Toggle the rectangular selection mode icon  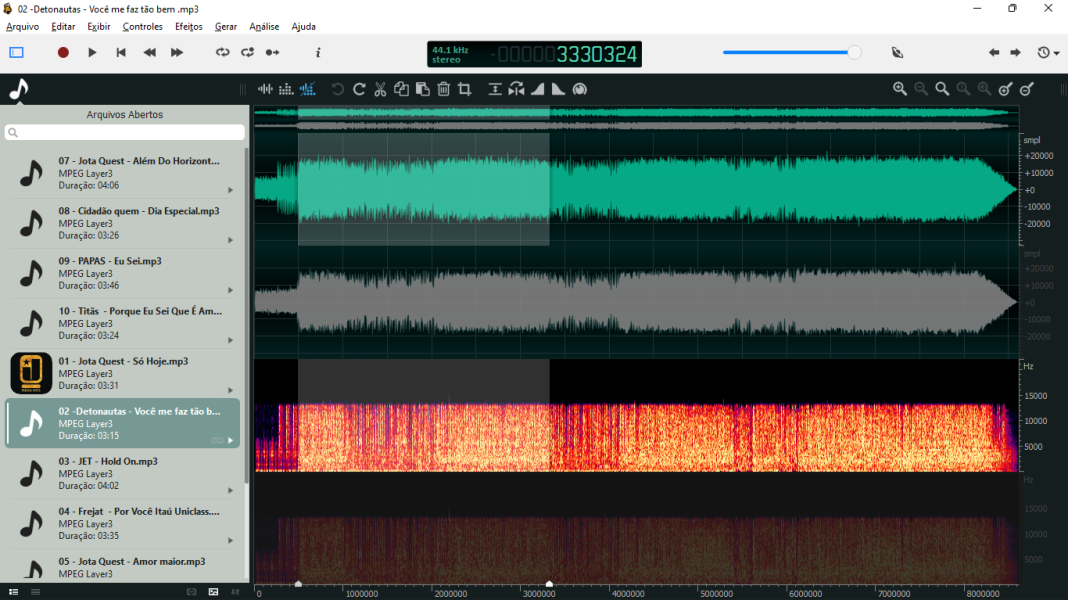pyautogui.click(x=15, y=51)
